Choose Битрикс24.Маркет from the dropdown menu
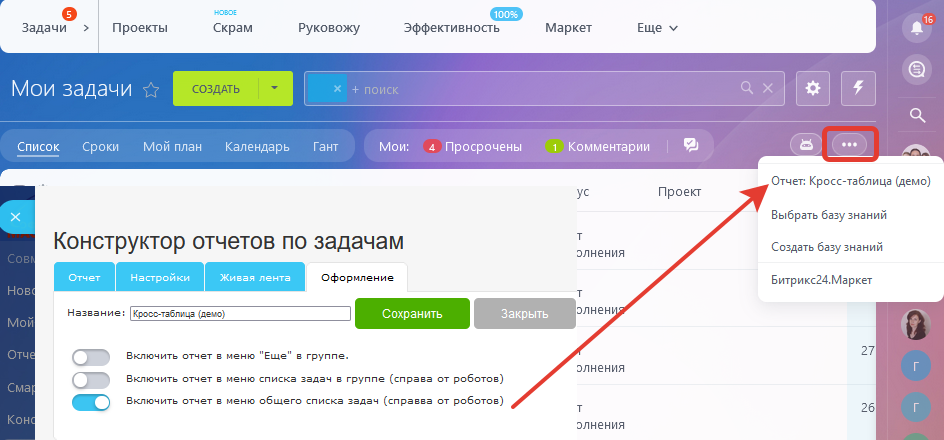This screenshot has height=440, width=944. [821, 280]
